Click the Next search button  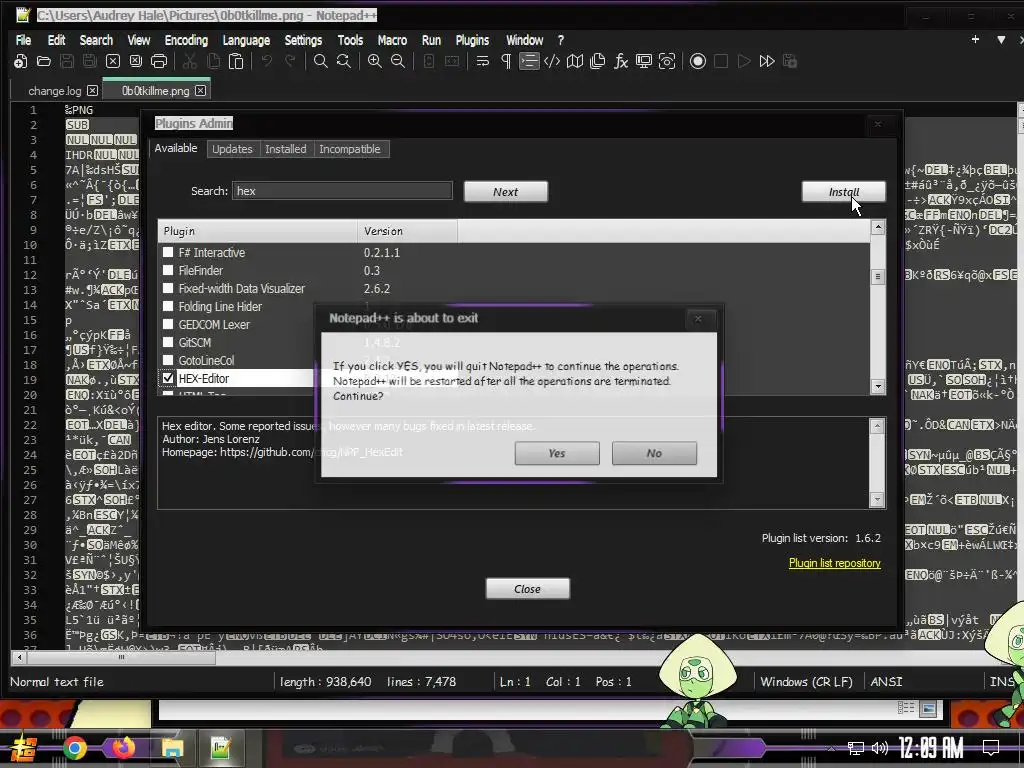[x=505, y=191]
